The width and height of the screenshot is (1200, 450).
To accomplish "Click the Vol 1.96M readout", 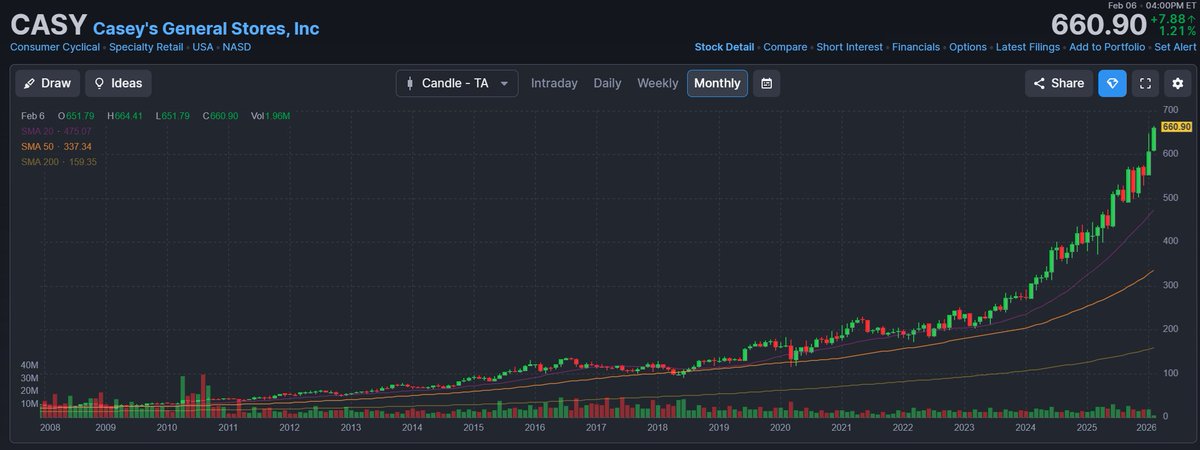I will pyautogui.click(x=269, y=116).
